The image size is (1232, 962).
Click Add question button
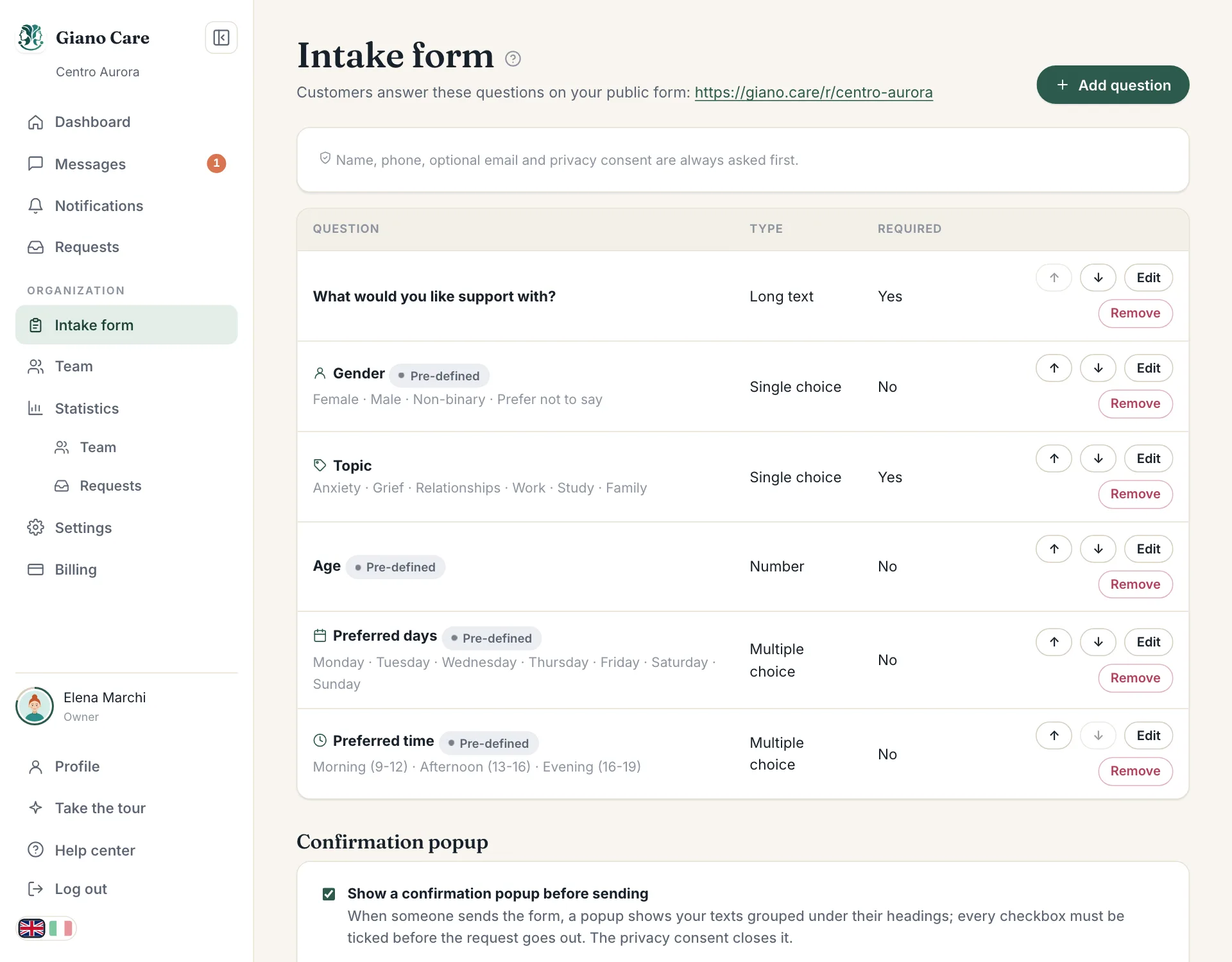[x=1113, y=85]
